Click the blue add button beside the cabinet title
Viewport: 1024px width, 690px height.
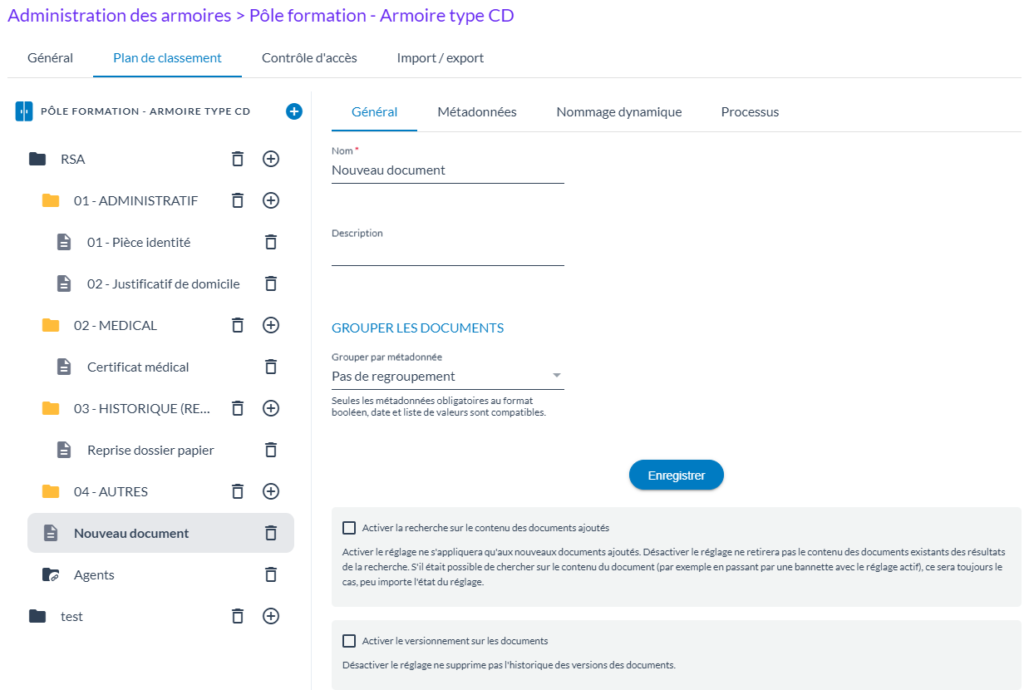294,112
